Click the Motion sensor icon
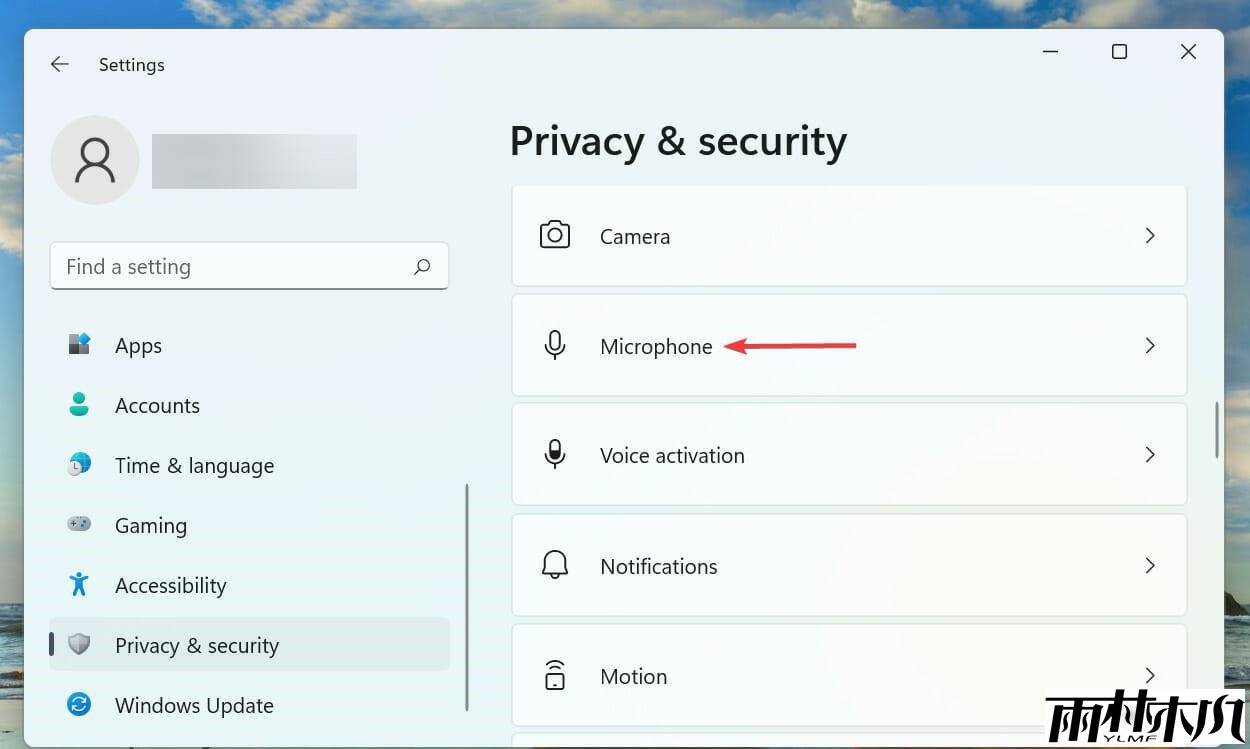The height and width of the screenshot is (749, 1250). (x=555, y=676)
